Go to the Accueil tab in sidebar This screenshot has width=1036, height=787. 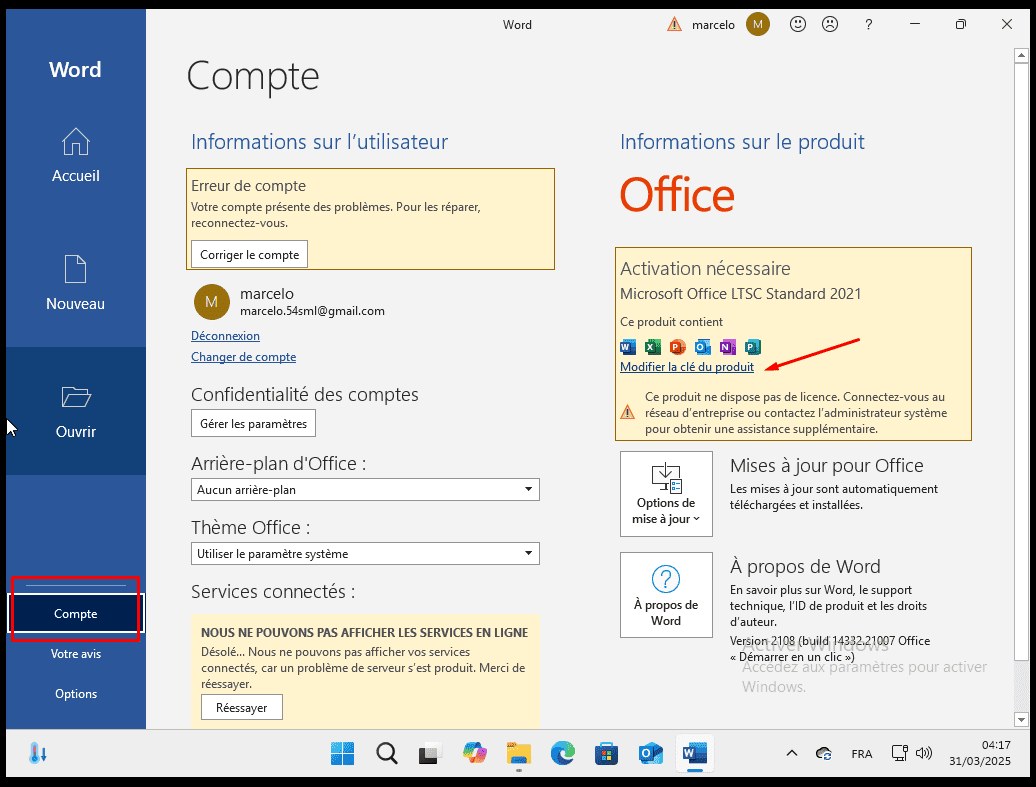76,156
